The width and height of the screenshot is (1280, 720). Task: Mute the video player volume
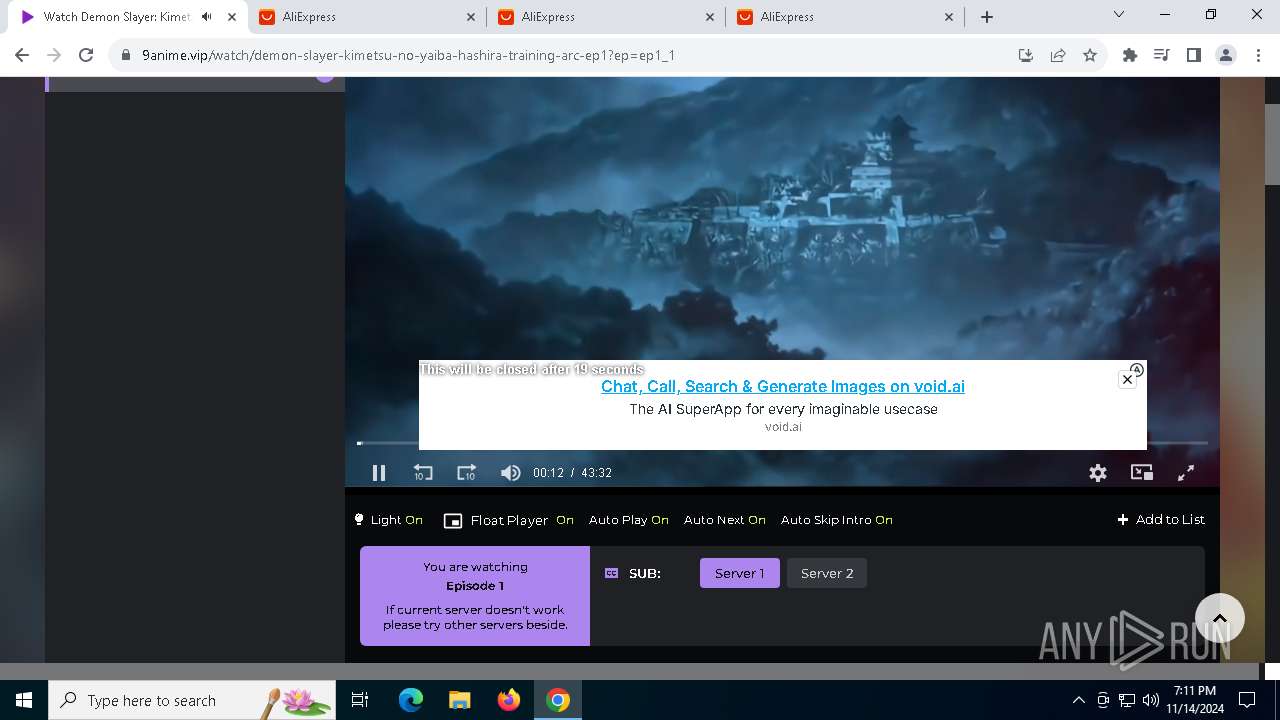[x=510, y=473]
